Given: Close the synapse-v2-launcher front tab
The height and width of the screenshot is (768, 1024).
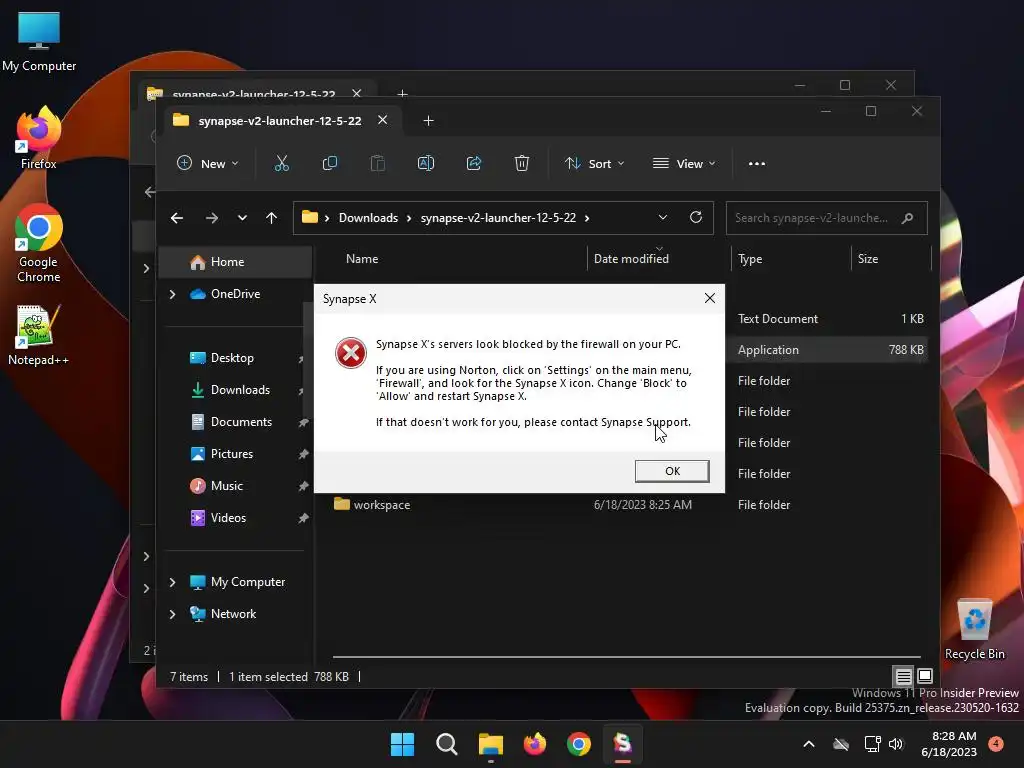Looking at the screenshot, I should (383, 120).
